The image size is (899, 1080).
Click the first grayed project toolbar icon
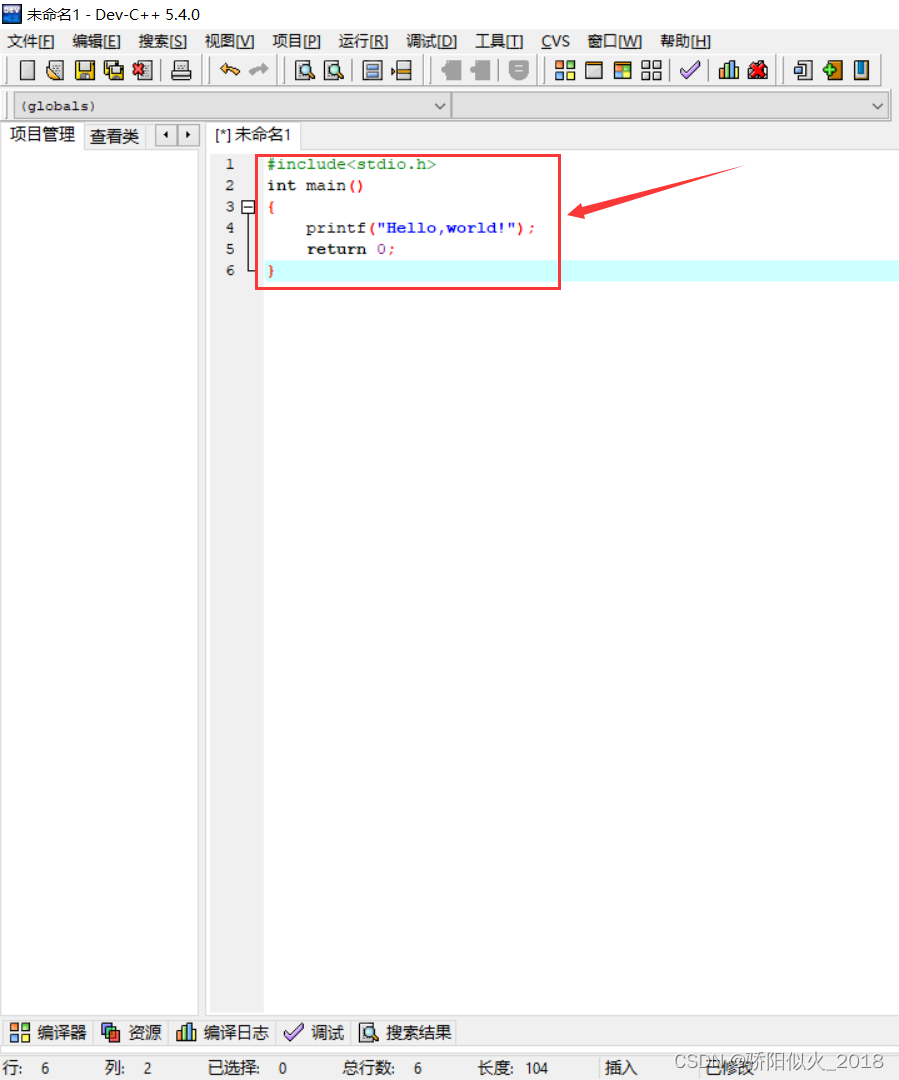452,70
